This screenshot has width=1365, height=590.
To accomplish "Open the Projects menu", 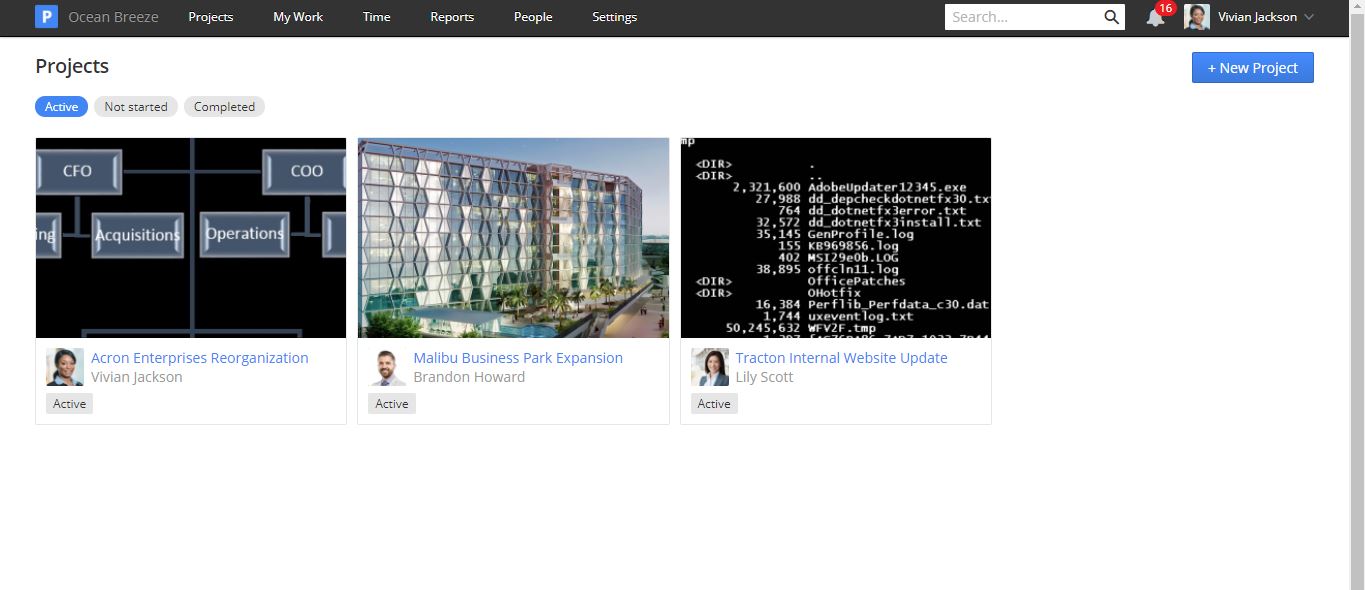I will click(211, 17).
